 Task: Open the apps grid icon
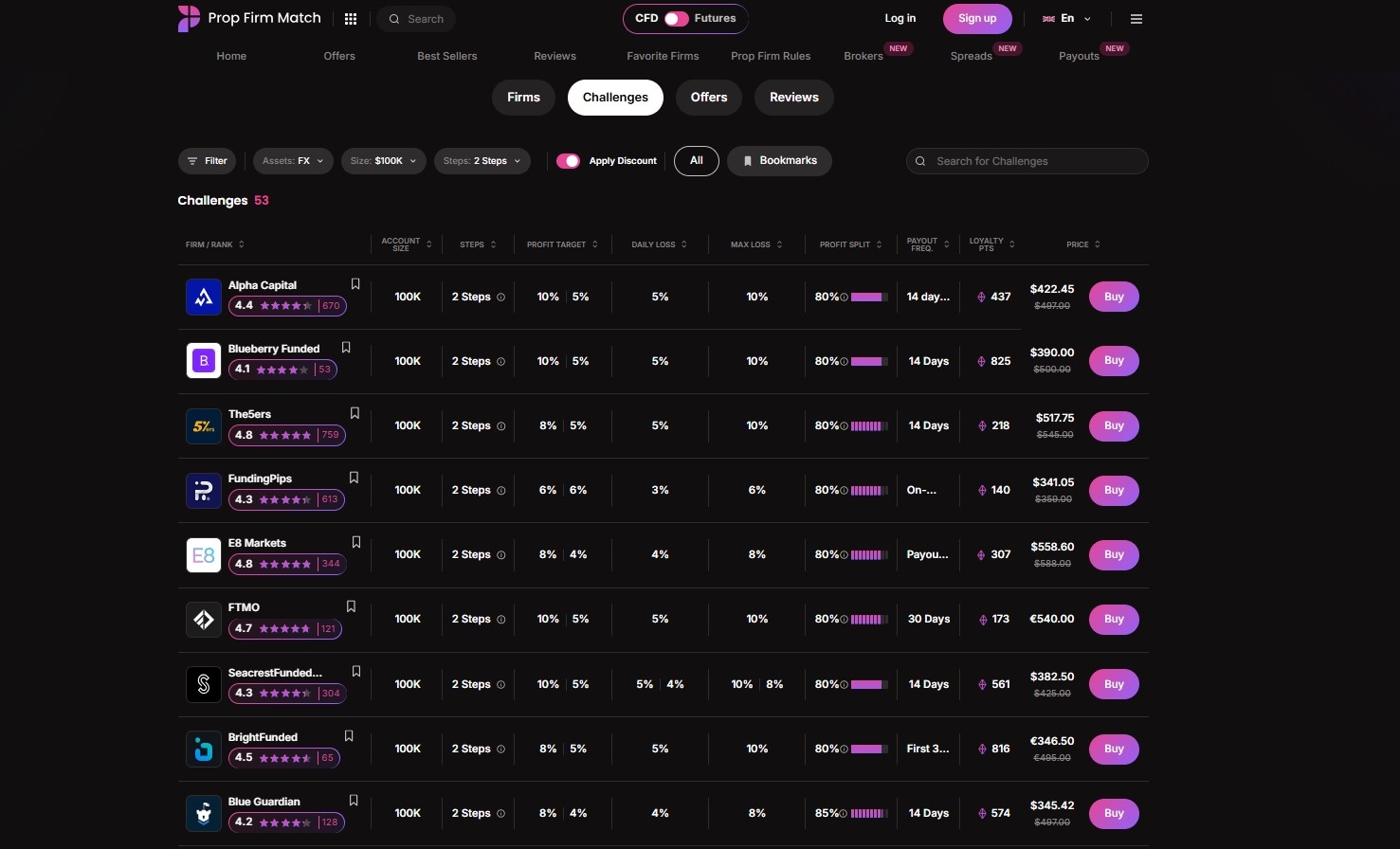(x=351, y=19)
